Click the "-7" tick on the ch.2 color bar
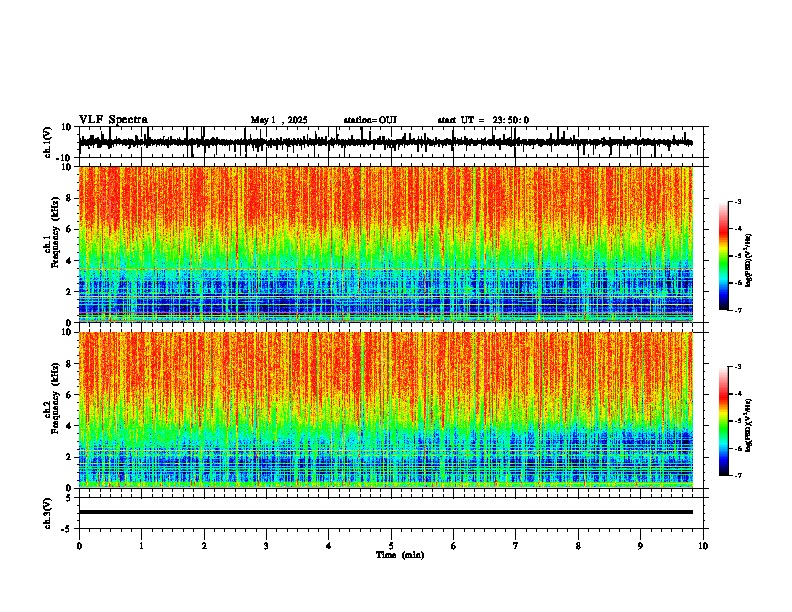Viewport: 792px width, 612px height. coord(737,475)
